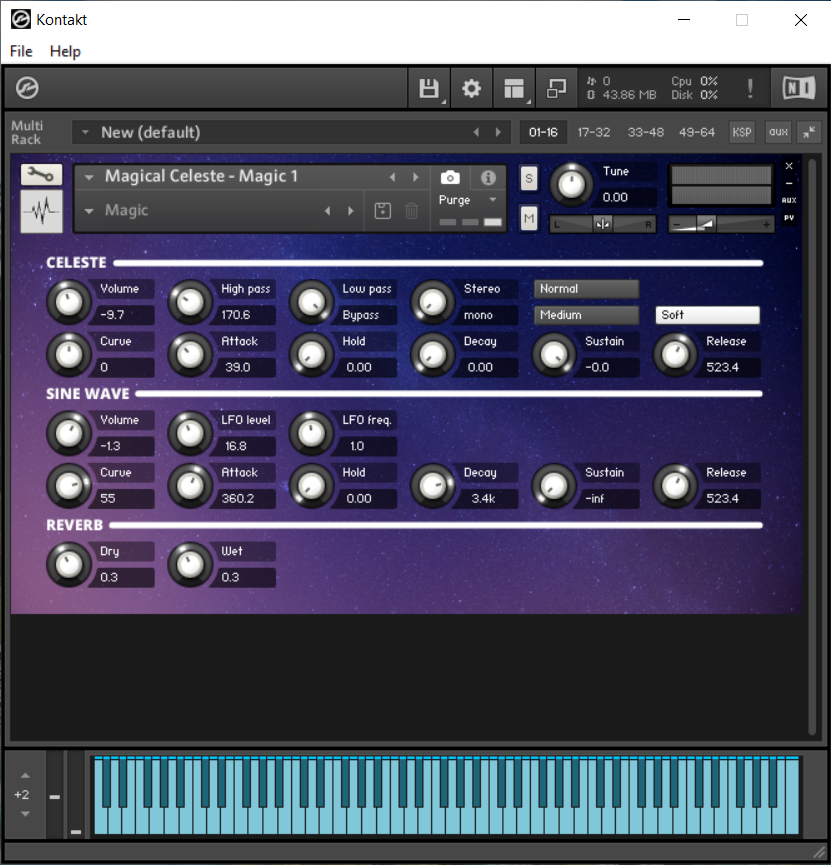Open the File menu
The image size is (831, 865).
point(21,51)
